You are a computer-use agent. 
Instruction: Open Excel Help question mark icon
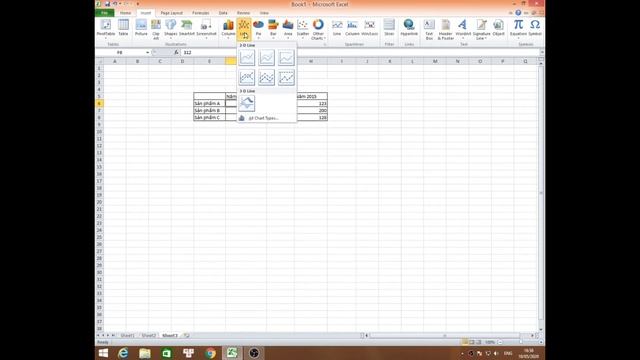pyautogui.click(x=518, y=13)
